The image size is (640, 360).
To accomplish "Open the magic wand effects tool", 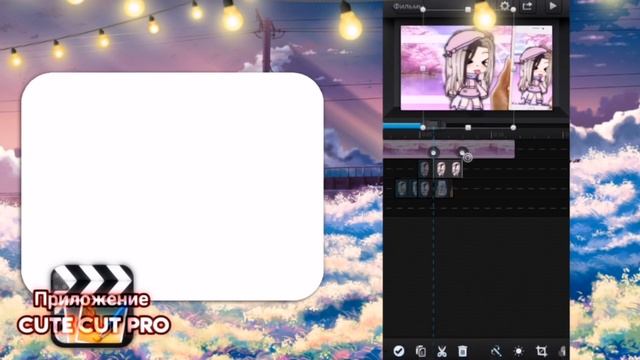I will point(496,351).
